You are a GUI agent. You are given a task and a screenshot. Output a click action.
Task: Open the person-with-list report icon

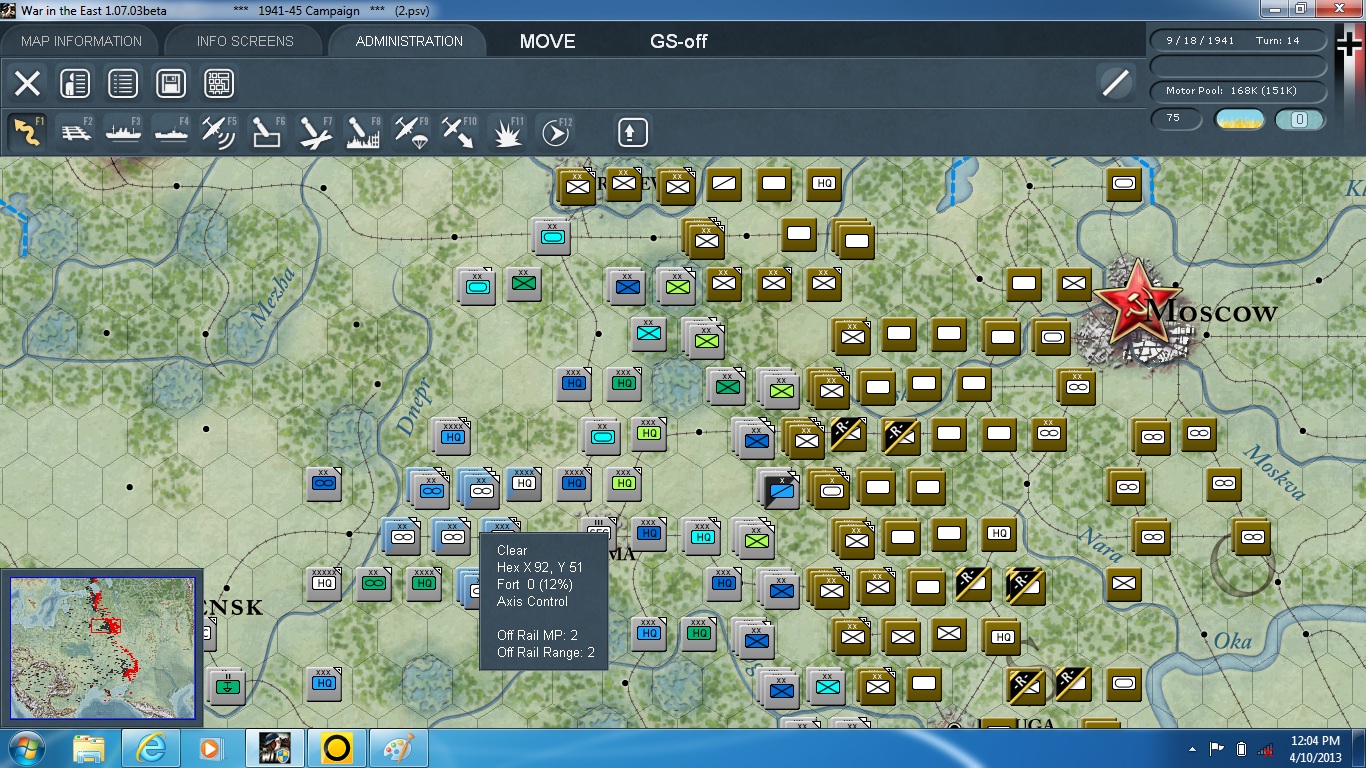[x=75, y=83]
